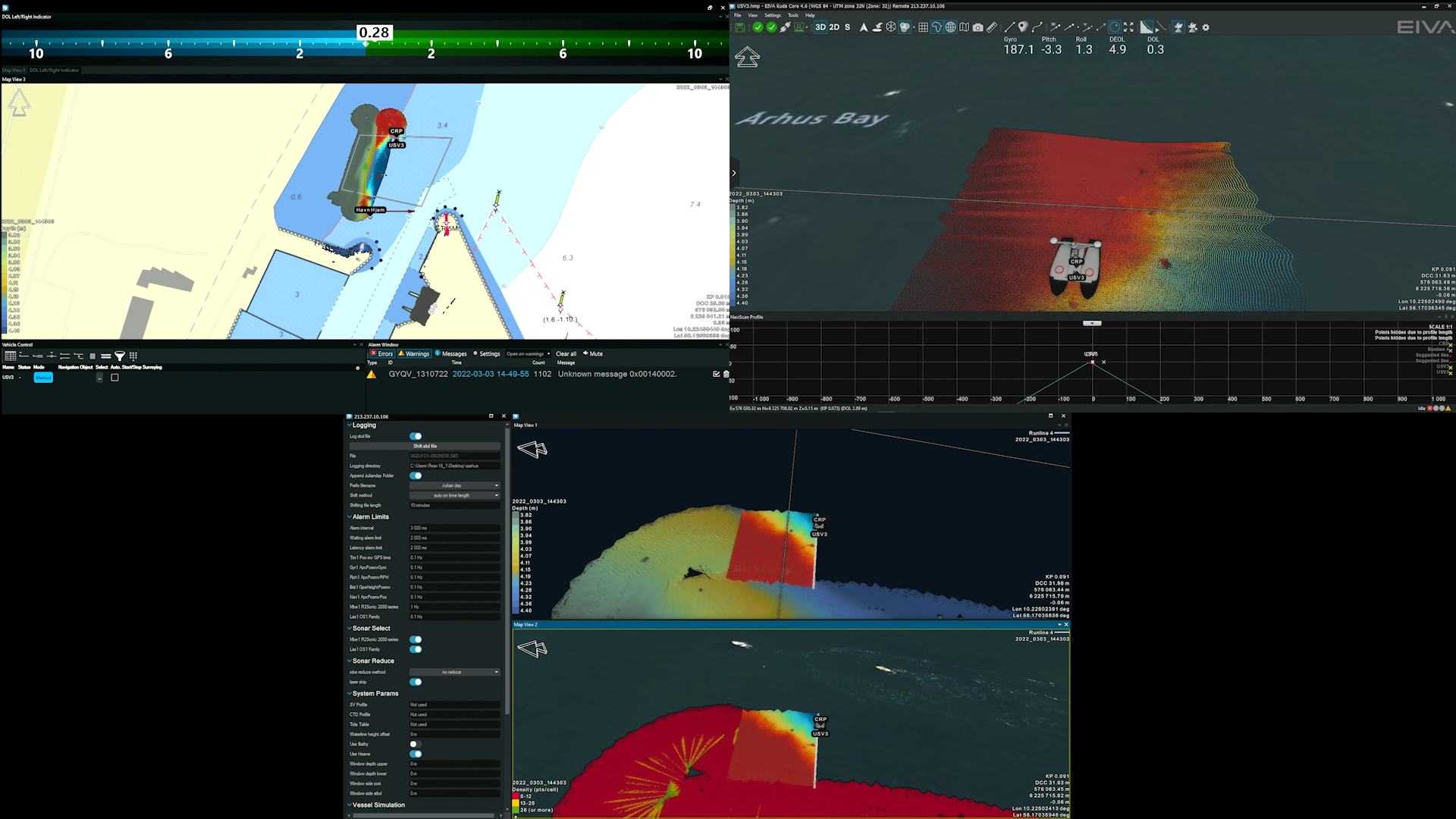1456x819 pixels.
Task: Delete the GYQV_1310722 alarm with trash icon
Action: tap(726, 374)
